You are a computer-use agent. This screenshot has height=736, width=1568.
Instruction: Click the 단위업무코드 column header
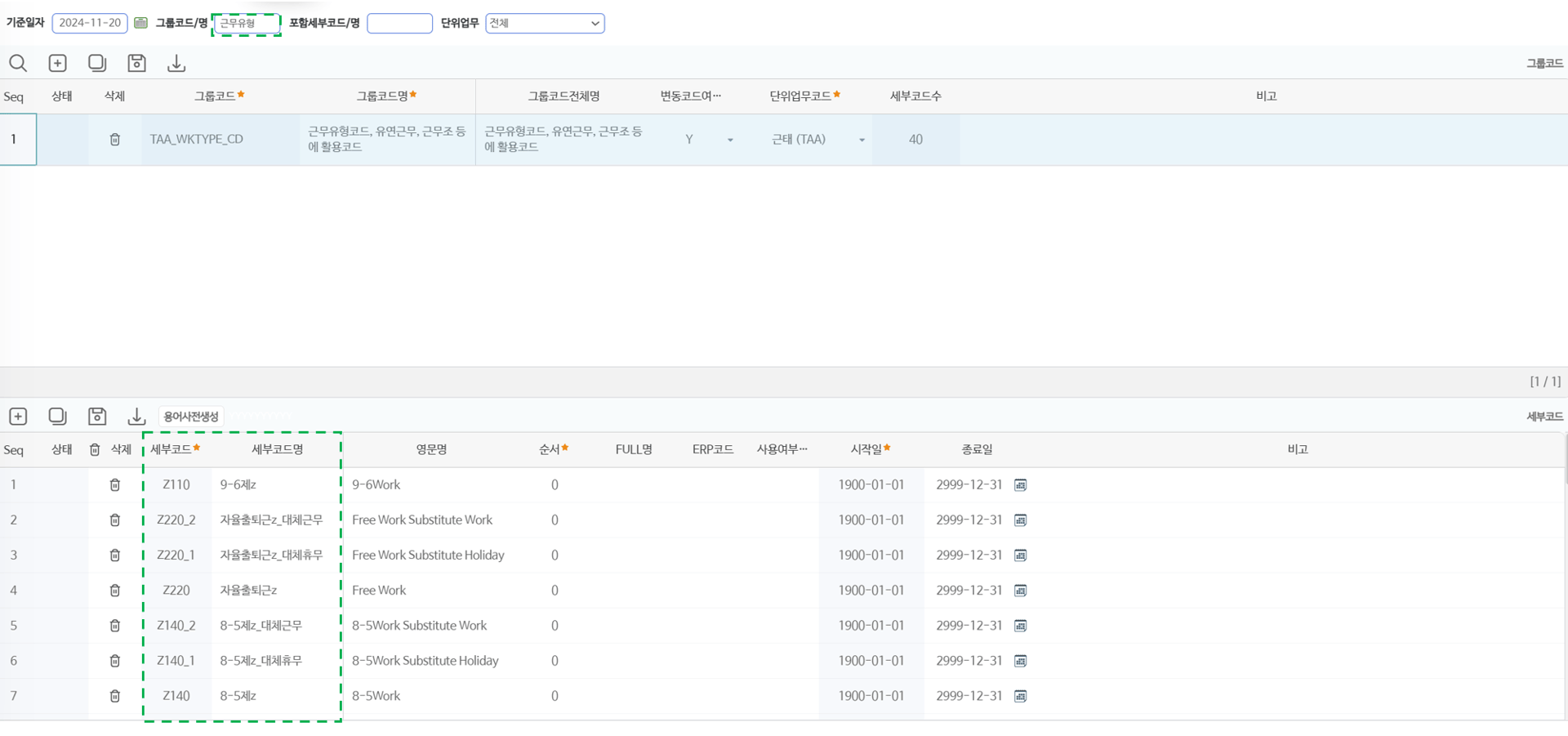point(804,96)
